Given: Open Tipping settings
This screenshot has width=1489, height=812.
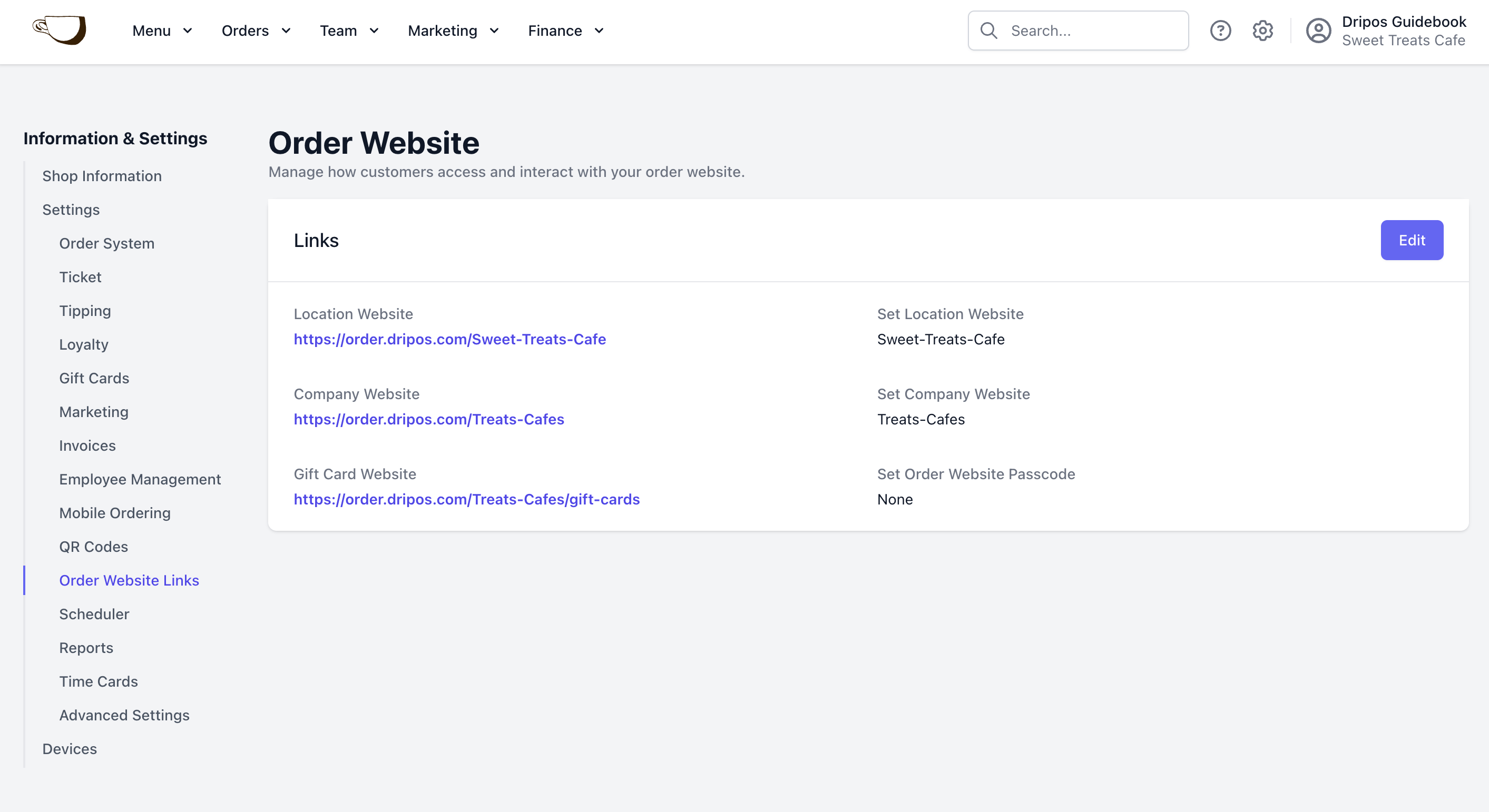Looking at the screenshot, I should click(85, 311).
